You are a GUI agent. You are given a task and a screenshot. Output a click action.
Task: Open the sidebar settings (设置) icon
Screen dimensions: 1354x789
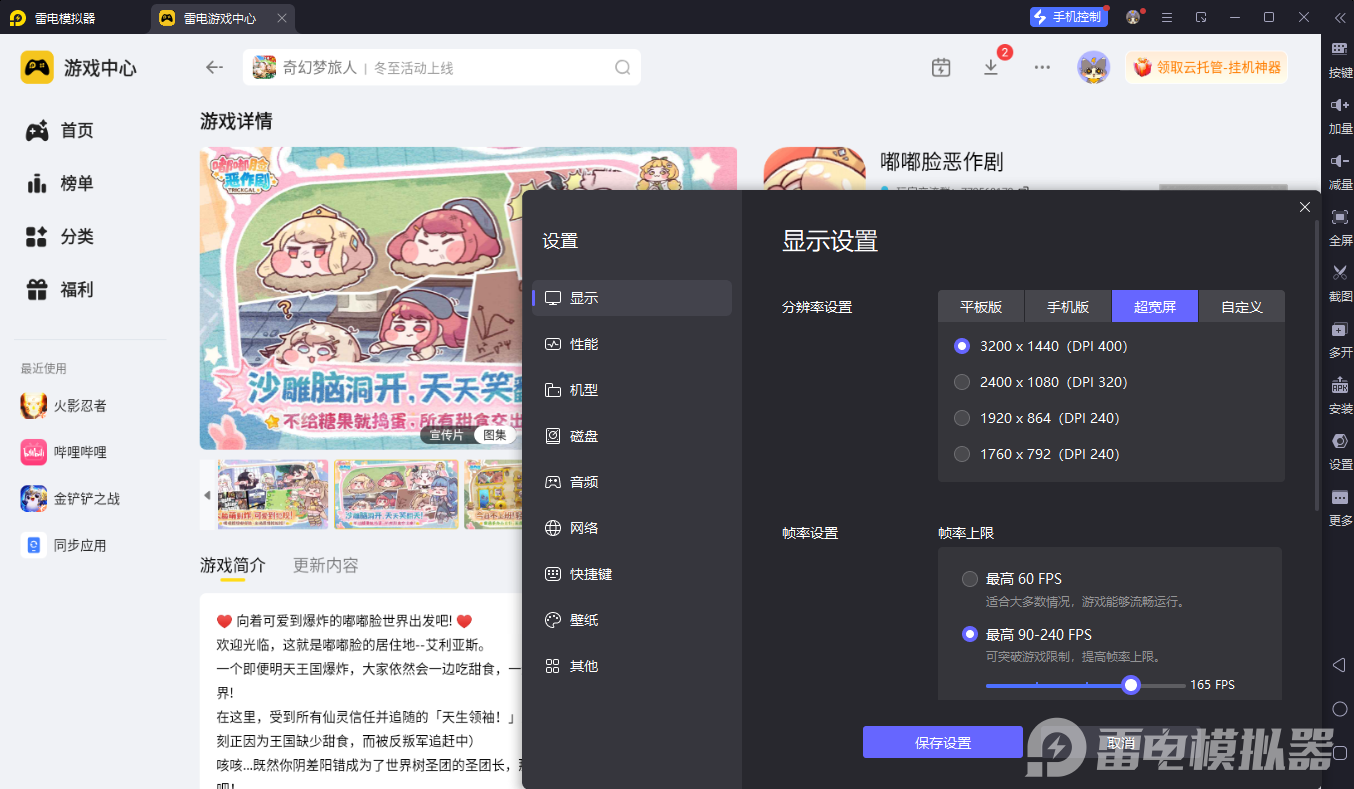click(1340, 441)
